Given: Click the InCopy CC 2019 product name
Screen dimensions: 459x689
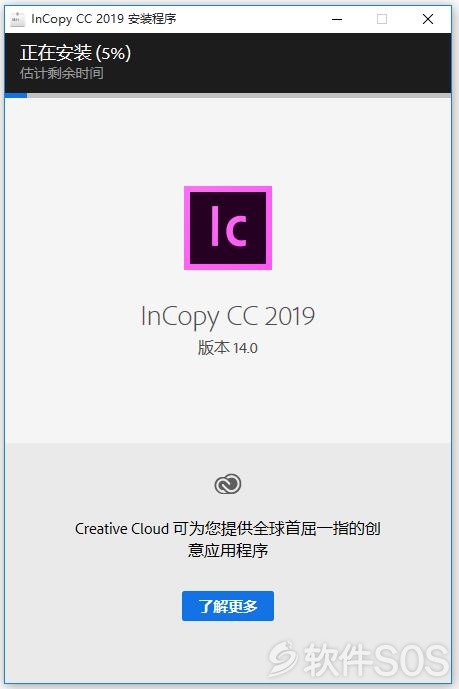Looking at the screenshot, I should click(228, 317).
